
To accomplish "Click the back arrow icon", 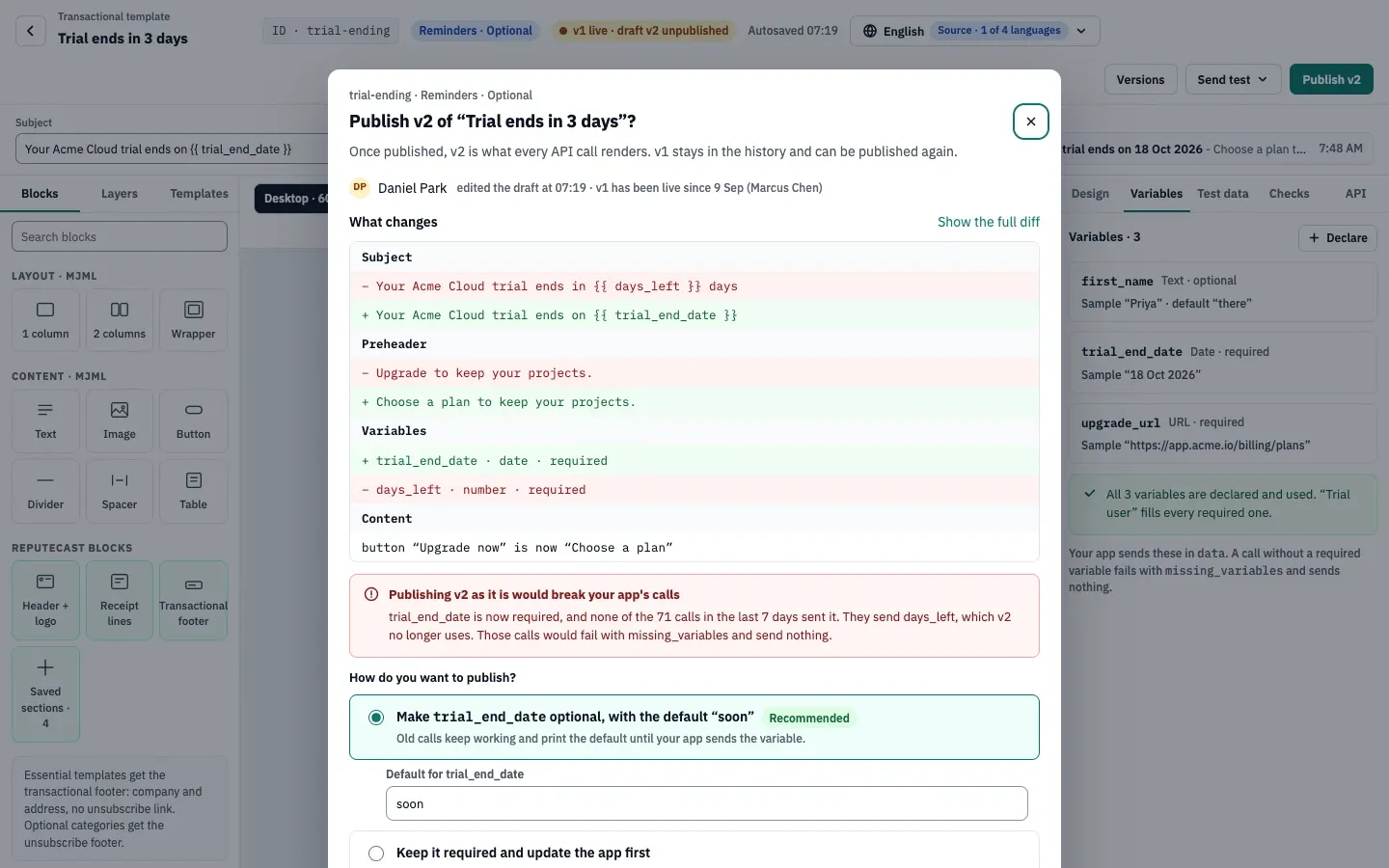I will click(x=30, y=31).
